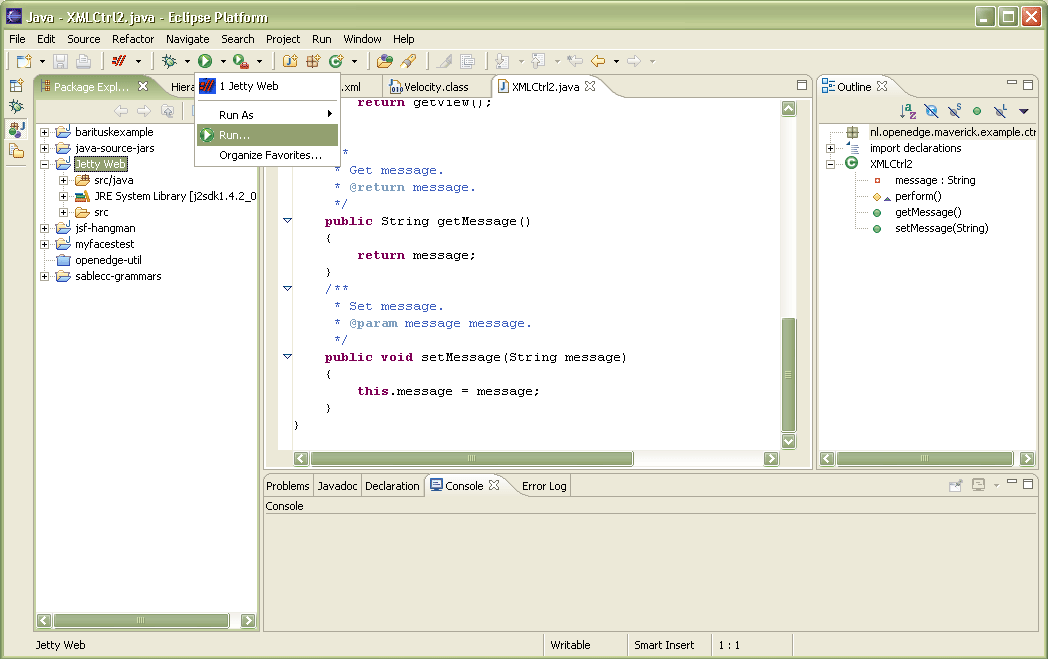Image resolution: width=1048 pixels, height=659 pixels.
Task: Choose 'Organize Favorites...' menu entry
Action: 270,155
